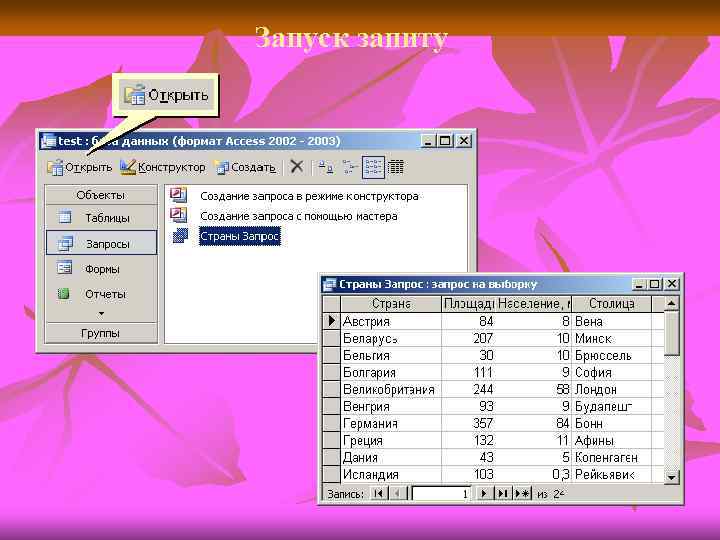Open Конструктор design view button
The image size is (720, 540).
click(x=163, y=167)
